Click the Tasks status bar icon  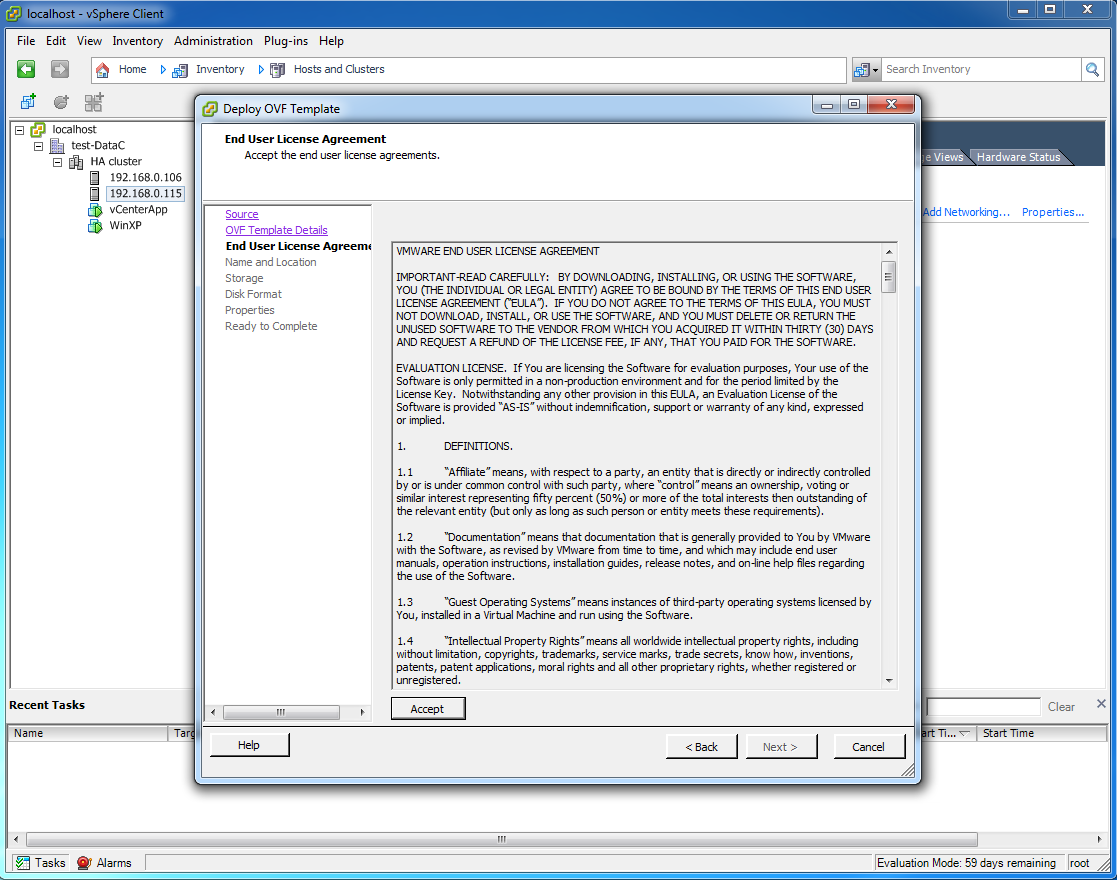click(x=23, y=863)
